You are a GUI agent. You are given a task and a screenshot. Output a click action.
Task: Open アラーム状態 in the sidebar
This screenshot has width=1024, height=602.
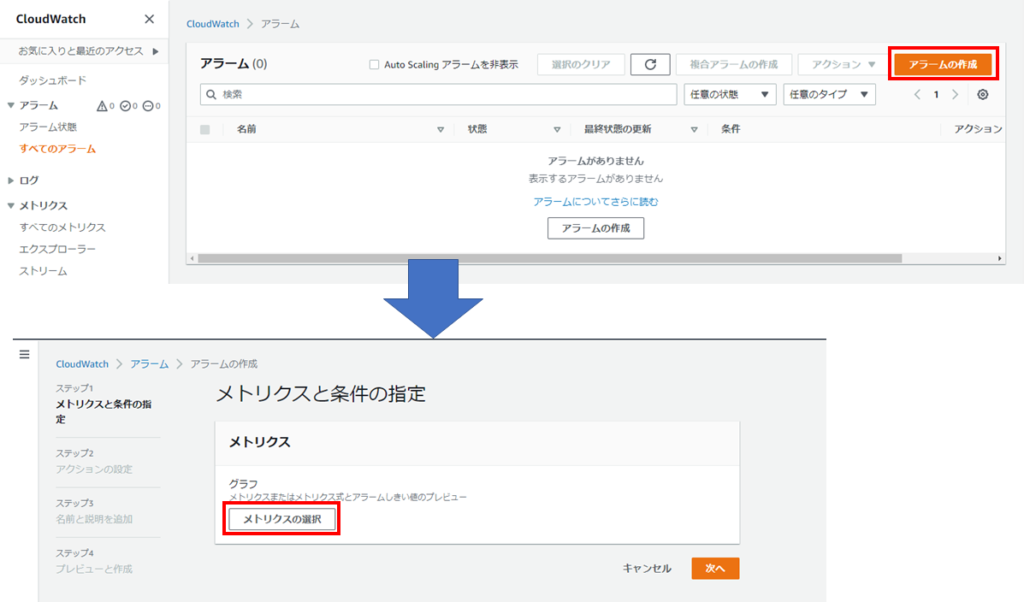[48, 127]
